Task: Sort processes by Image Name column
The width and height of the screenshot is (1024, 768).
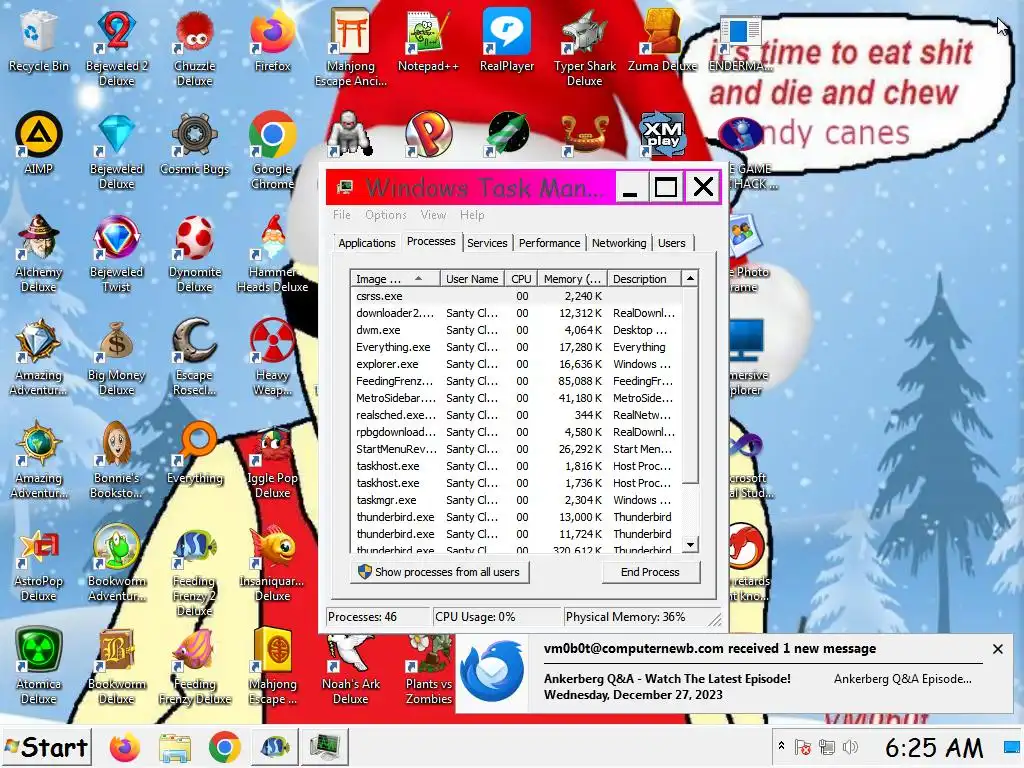Action: tap(394, 279)
